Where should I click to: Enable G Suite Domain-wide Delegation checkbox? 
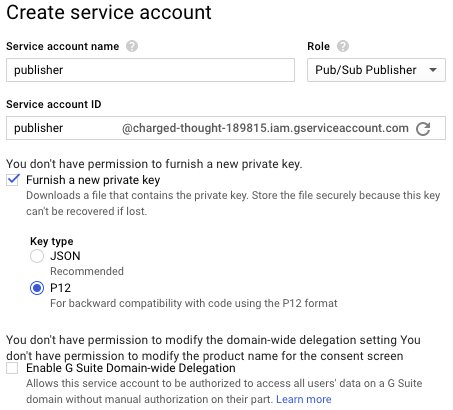coord(12,368)
